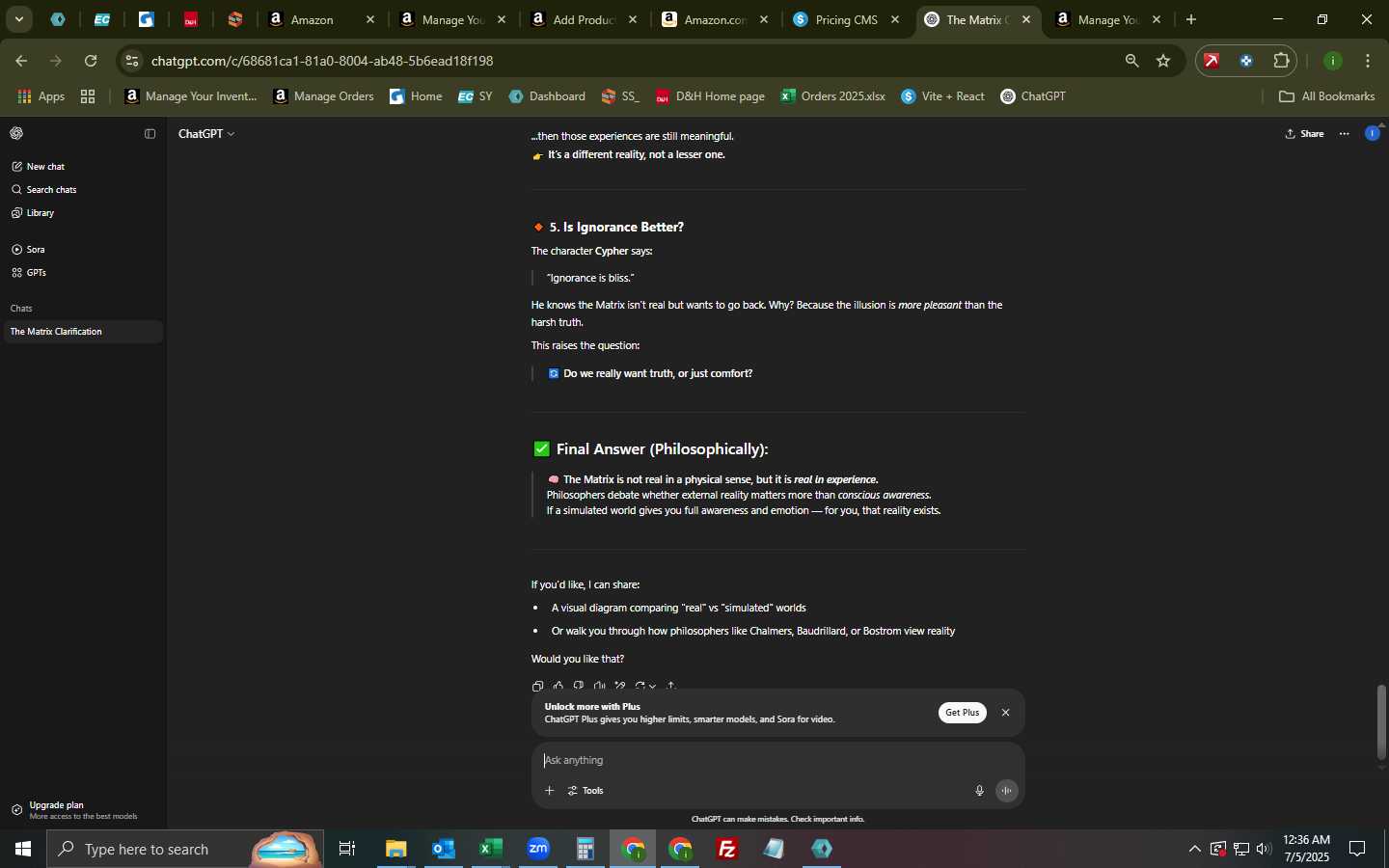Image resolution: width=1389 pixels, height=868 pixels.
Task: Open the tab search dropdown
Action: click(x=19, y=19)
